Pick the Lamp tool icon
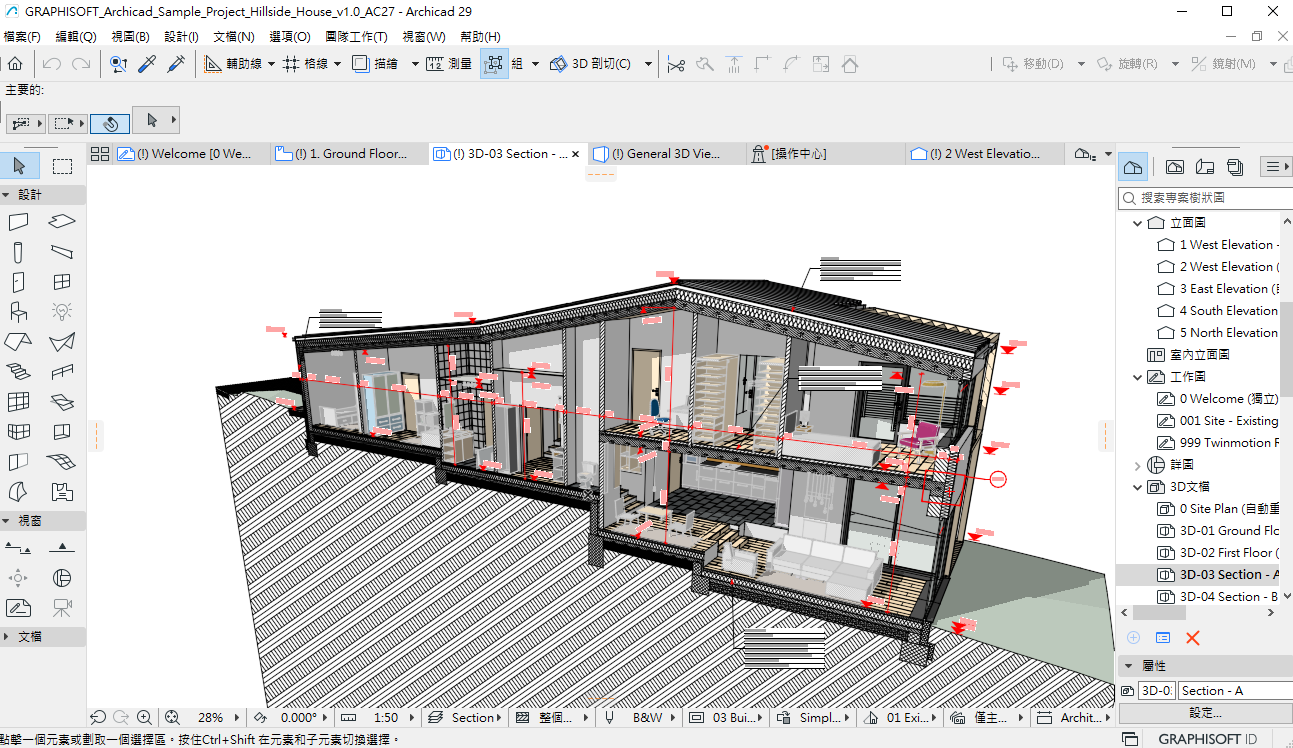 pos(62,312)
